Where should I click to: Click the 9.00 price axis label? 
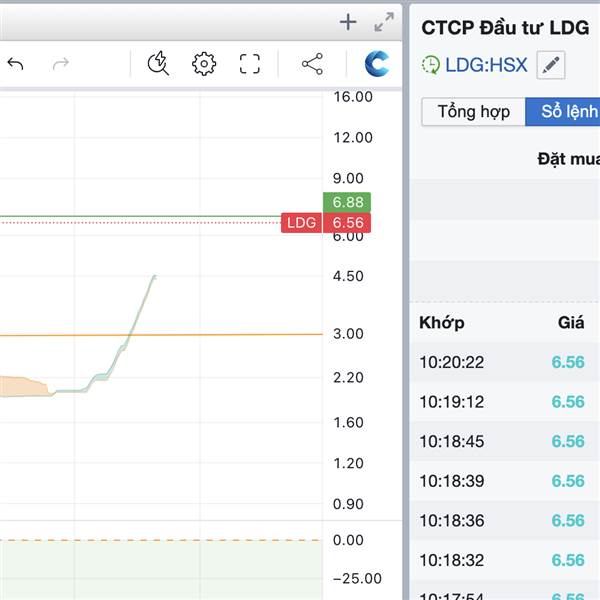click(348, 178)
